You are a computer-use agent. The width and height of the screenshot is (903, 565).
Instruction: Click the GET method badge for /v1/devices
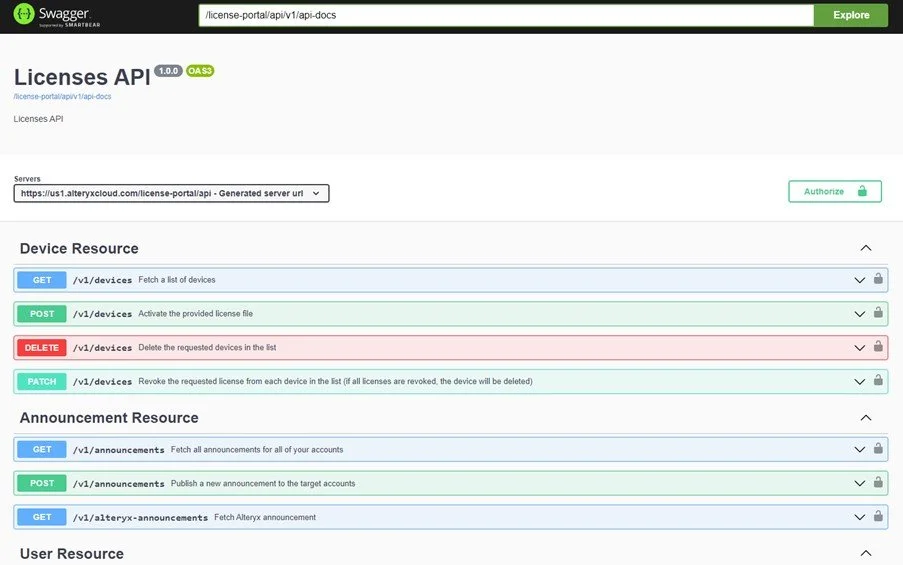(41, 280)
